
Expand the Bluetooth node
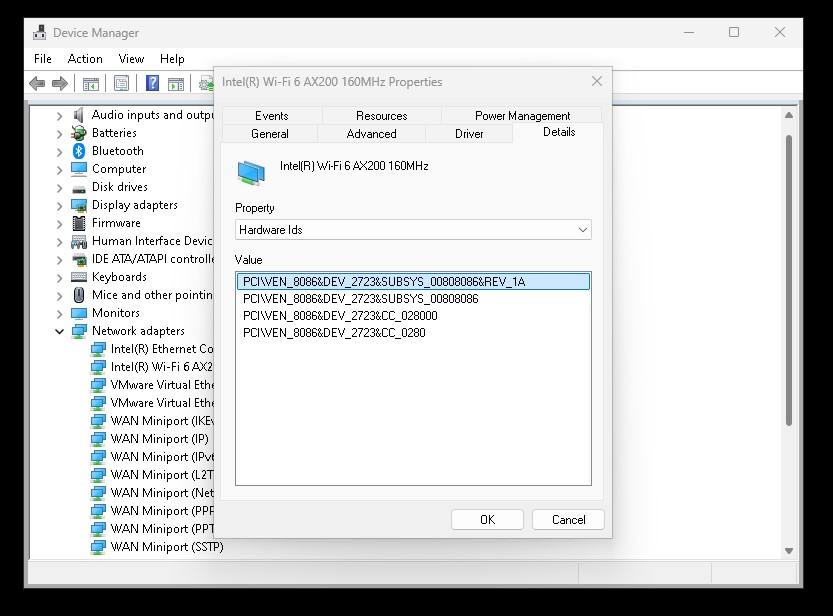[59, 152]
